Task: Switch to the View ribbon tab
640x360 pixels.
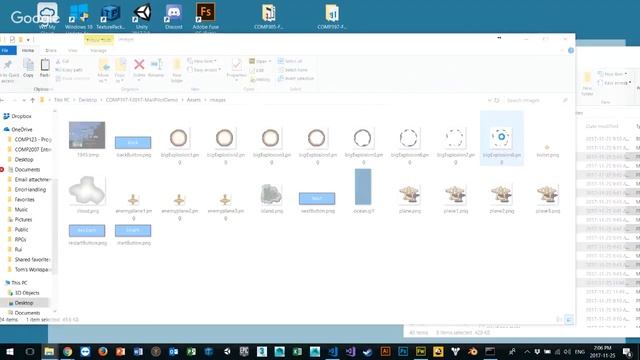Action: [x=73, y=50]
